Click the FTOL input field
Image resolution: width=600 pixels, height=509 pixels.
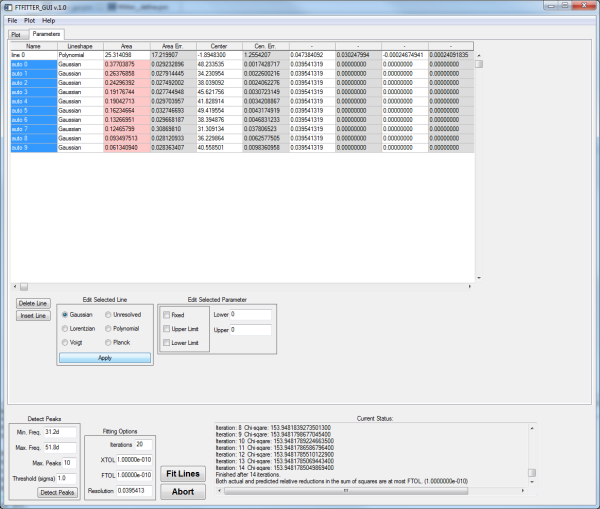tap(134, 475)
